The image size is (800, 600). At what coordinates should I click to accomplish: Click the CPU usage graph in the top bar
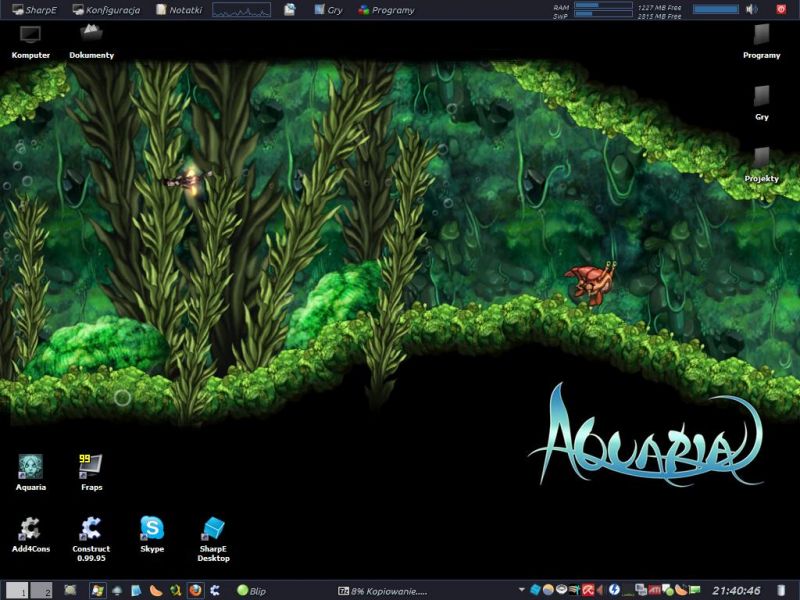(241, 10)
